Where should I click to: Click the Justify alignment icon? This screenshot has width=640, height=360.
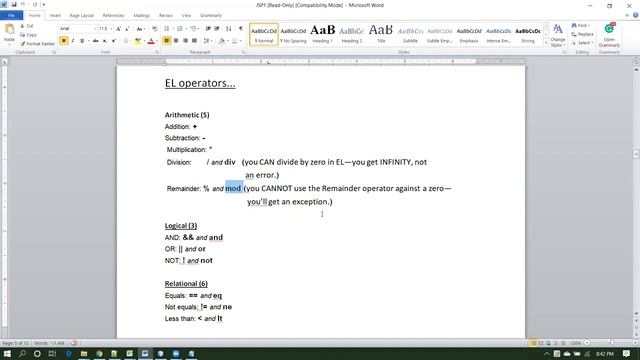tap(194, 41)
